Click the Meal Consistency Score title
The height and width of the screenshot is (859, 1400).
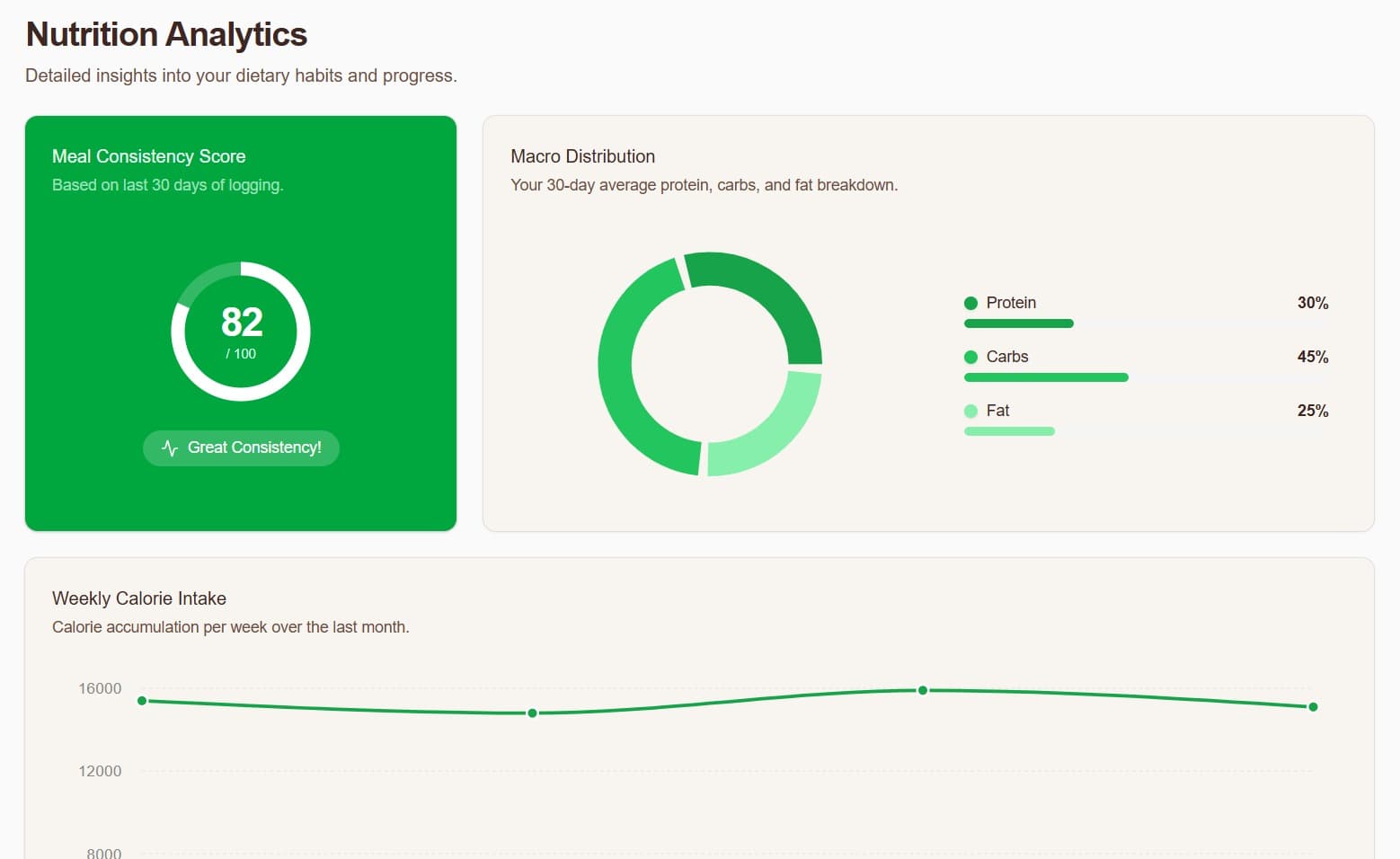pos(149,156)
